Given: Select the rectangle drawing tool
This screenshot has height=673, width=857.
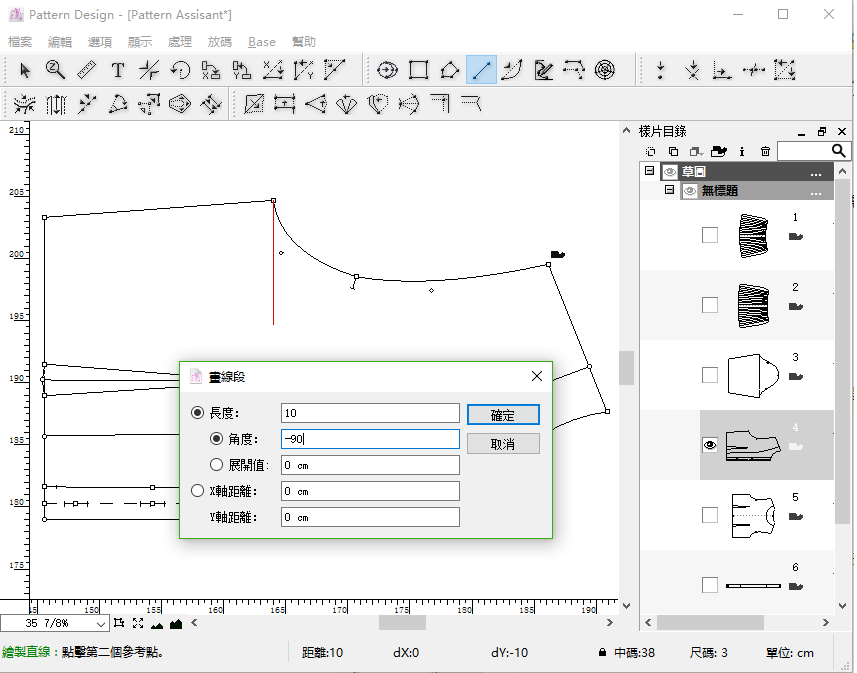Looking at the screenshot, I should click(x=419, y=70).
